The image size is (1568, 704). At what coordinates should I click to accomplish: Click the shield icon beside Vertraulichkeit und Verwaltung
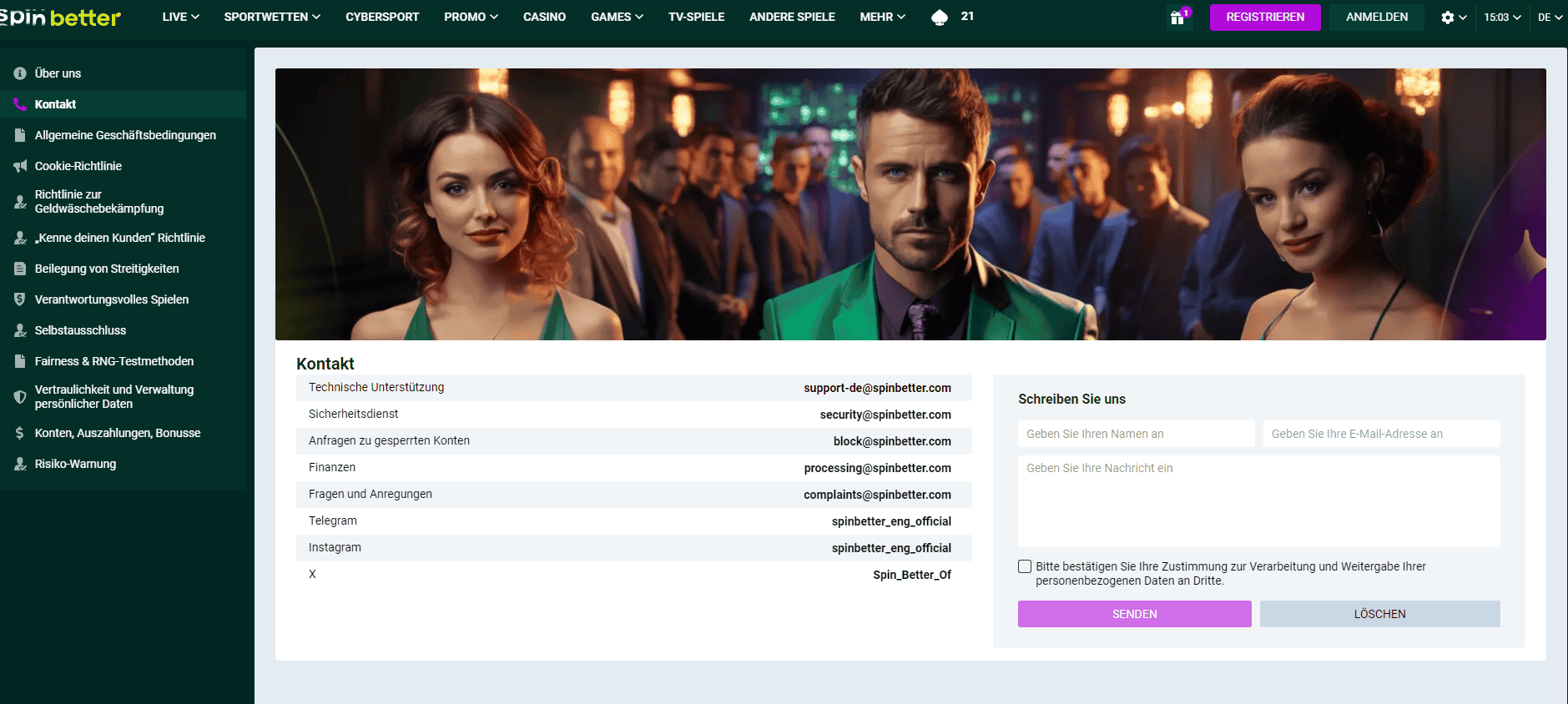20,397
